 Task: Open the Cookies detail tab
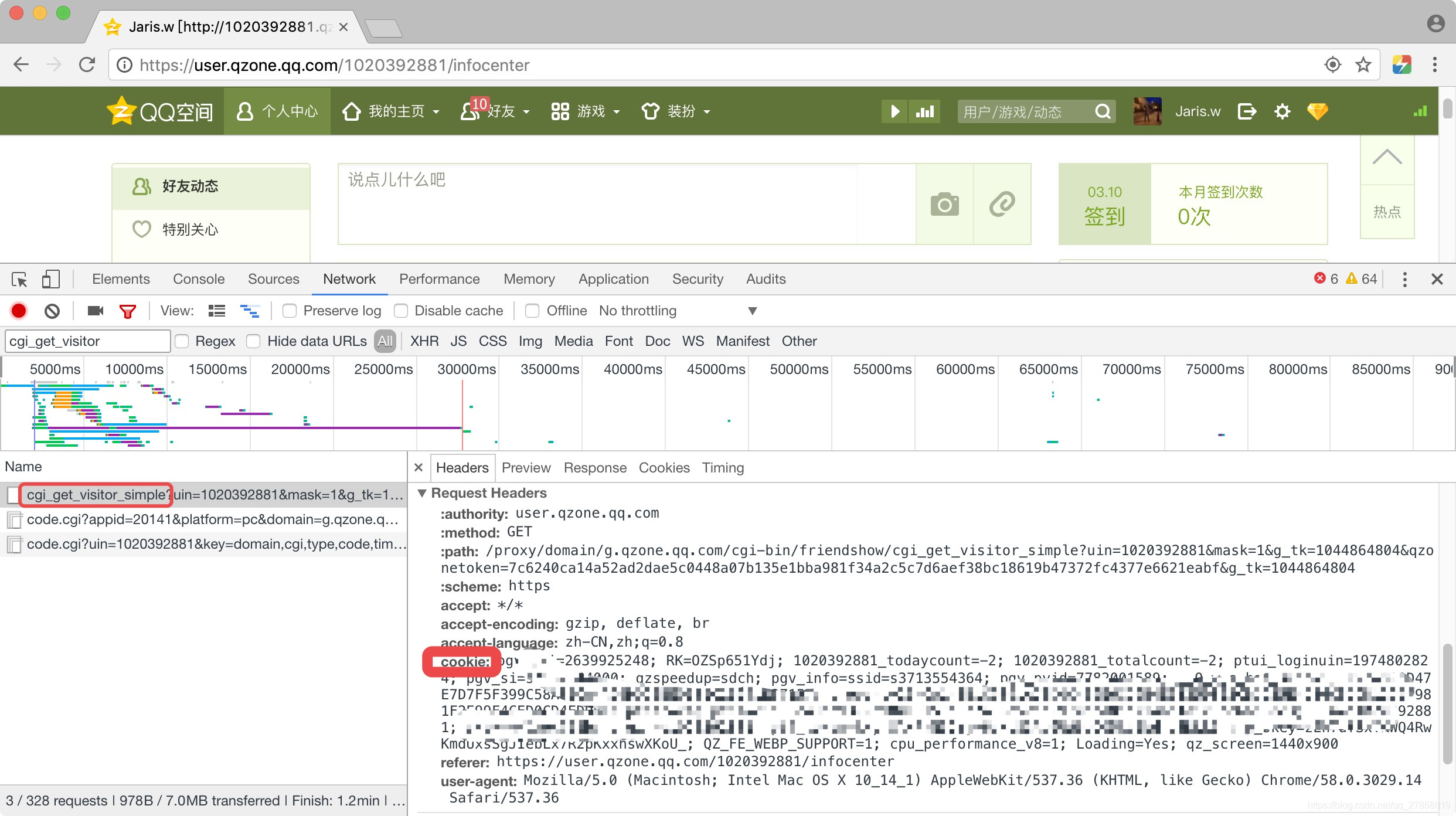point(664,468)
